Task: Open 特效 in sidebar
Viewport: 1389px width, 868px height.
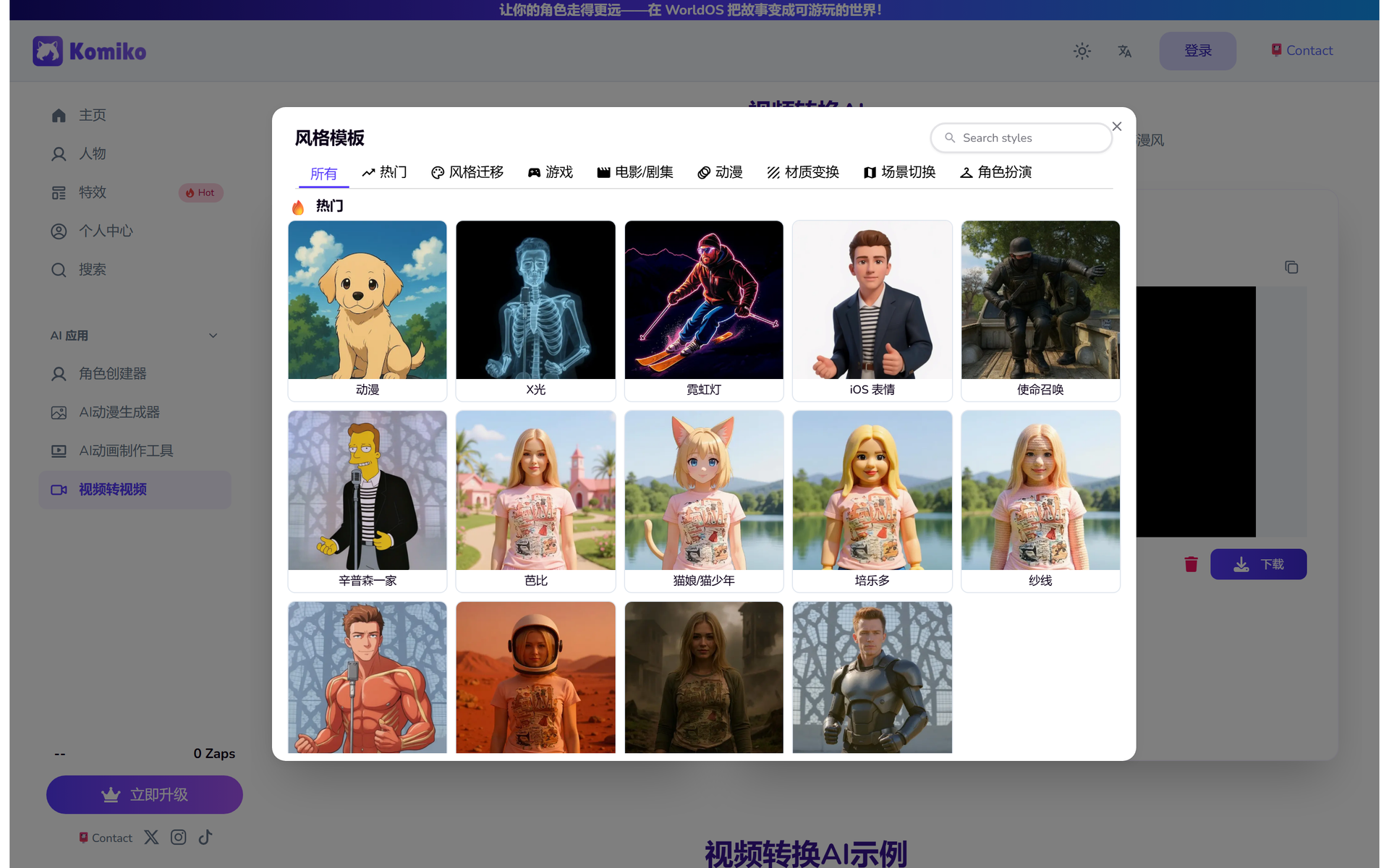Action: coord(135,192)
